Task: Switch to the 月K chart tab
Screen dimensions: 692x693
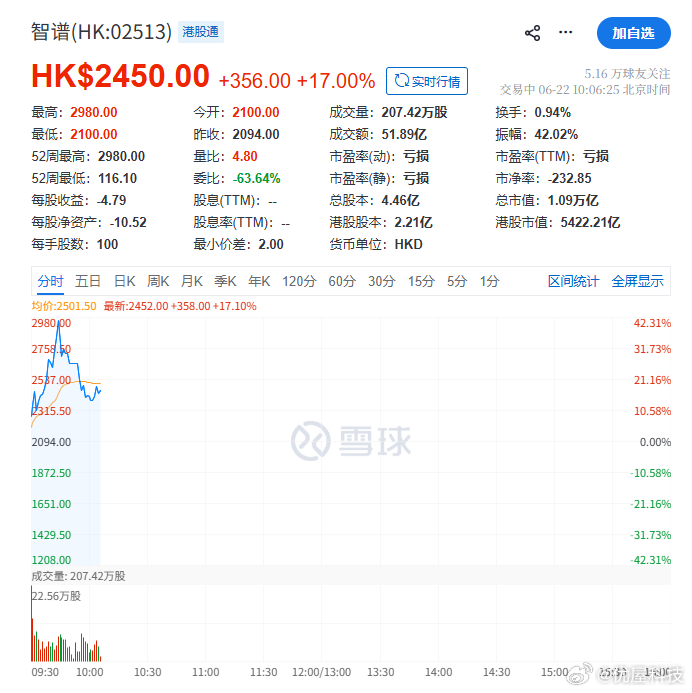Action: [x=192, y=281]
